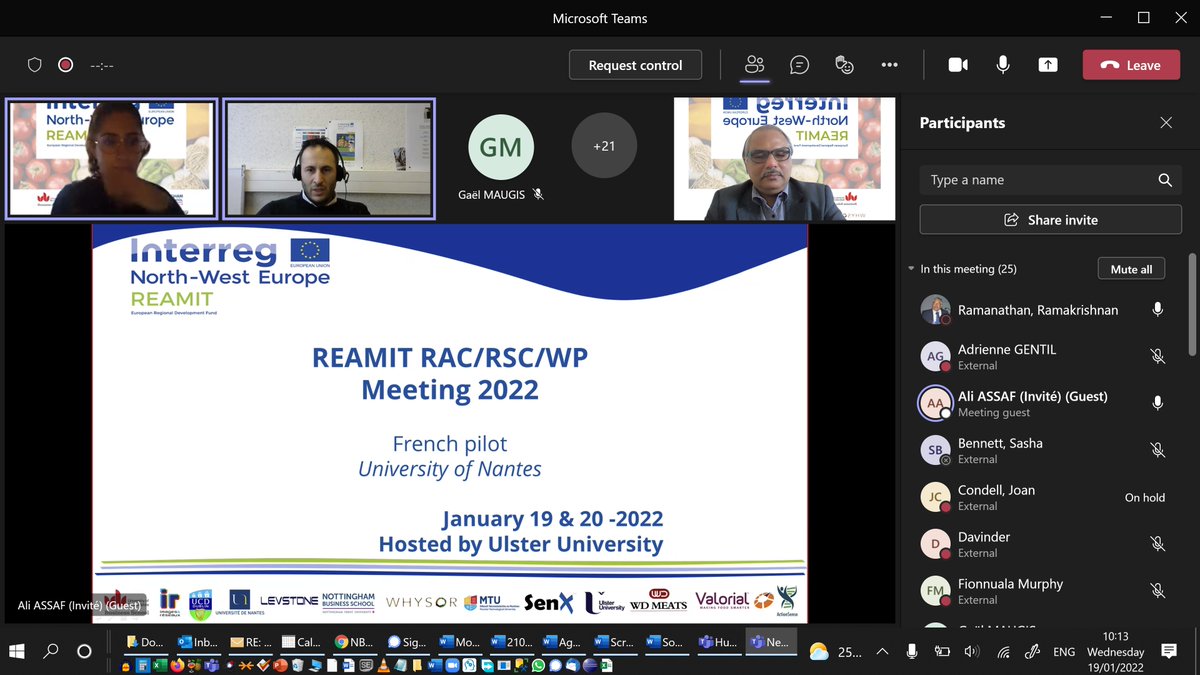Open the taskbar clock and date
Image resolution: width=1200 pixels, height=675 pixels.
1116,652
